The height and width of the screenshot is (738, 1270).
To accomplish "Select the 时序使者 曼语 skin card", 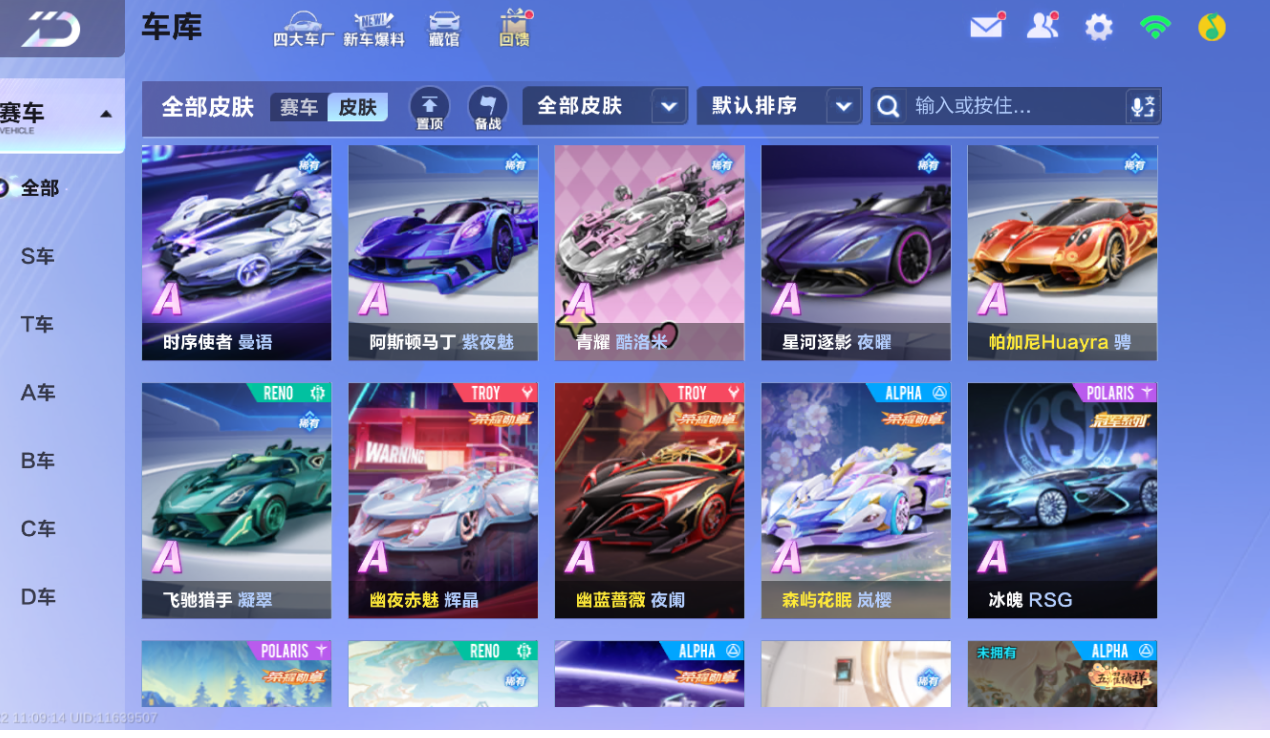I will coord(236,253).
